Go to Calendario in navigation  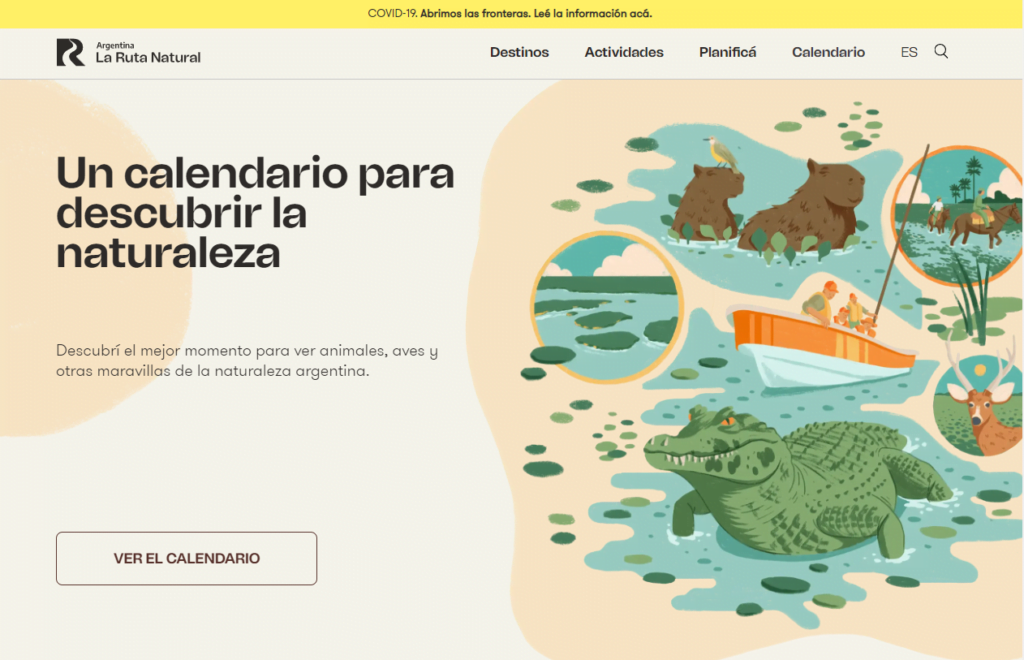[828, 52]
